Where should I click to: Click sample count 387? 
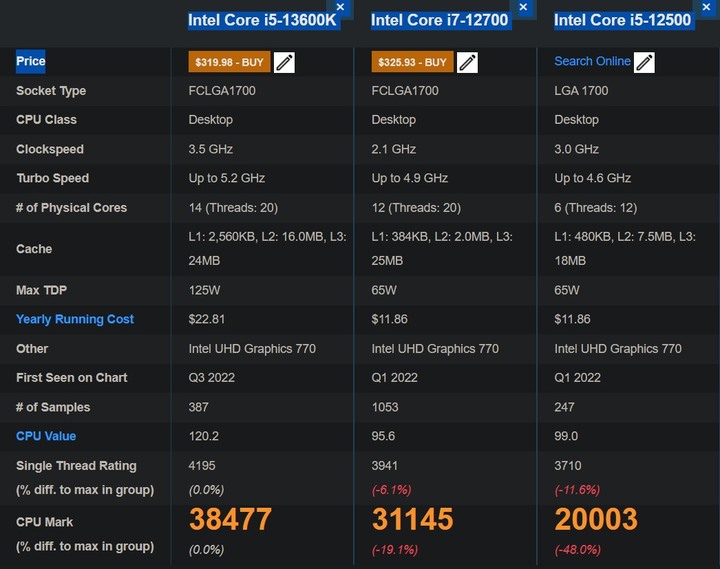tap(198, 407)
